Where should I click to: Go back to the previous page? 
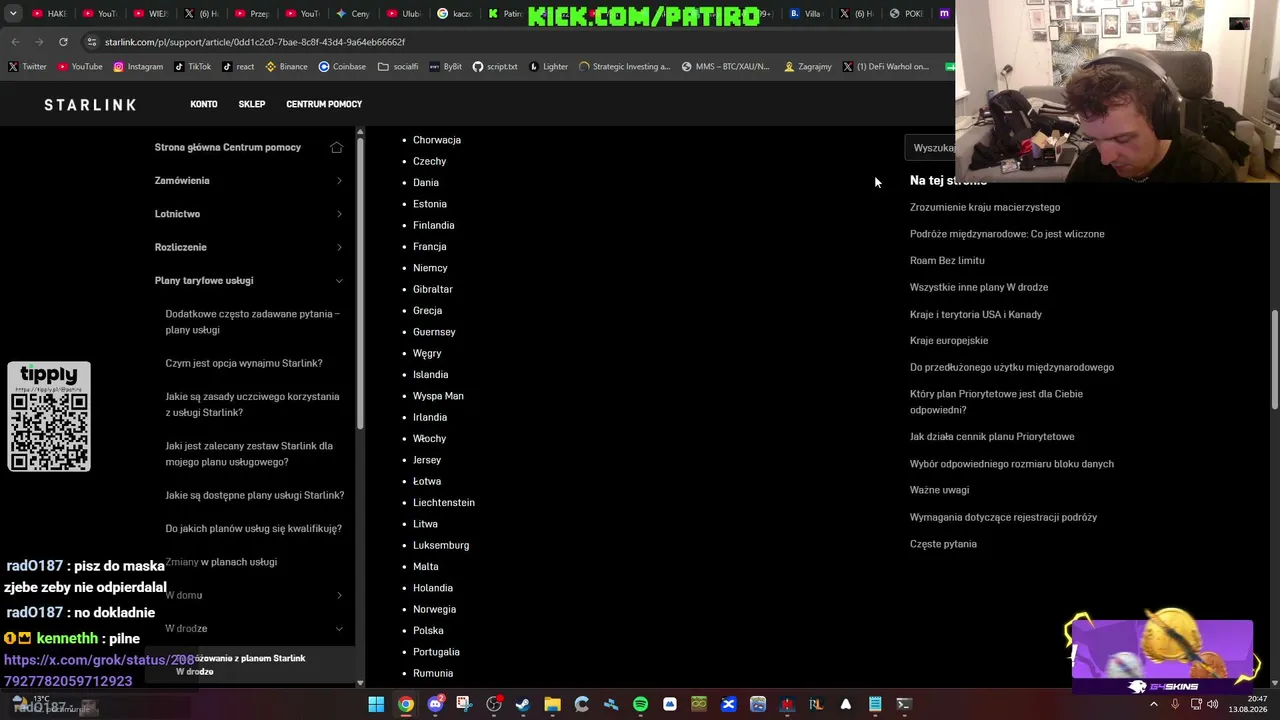coord(15,42)
